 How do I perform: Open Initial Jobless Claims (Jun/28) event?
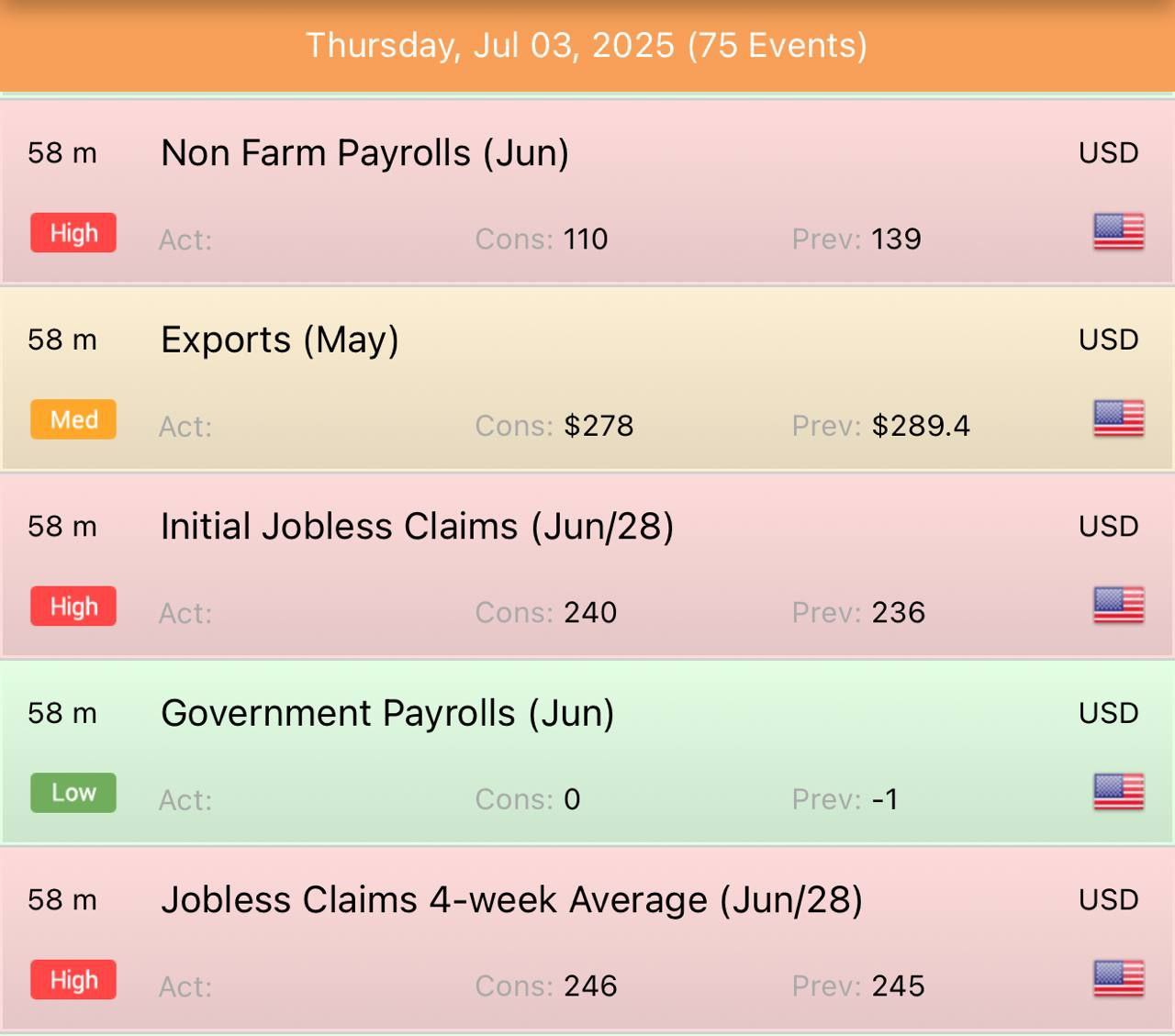[587, 565]
